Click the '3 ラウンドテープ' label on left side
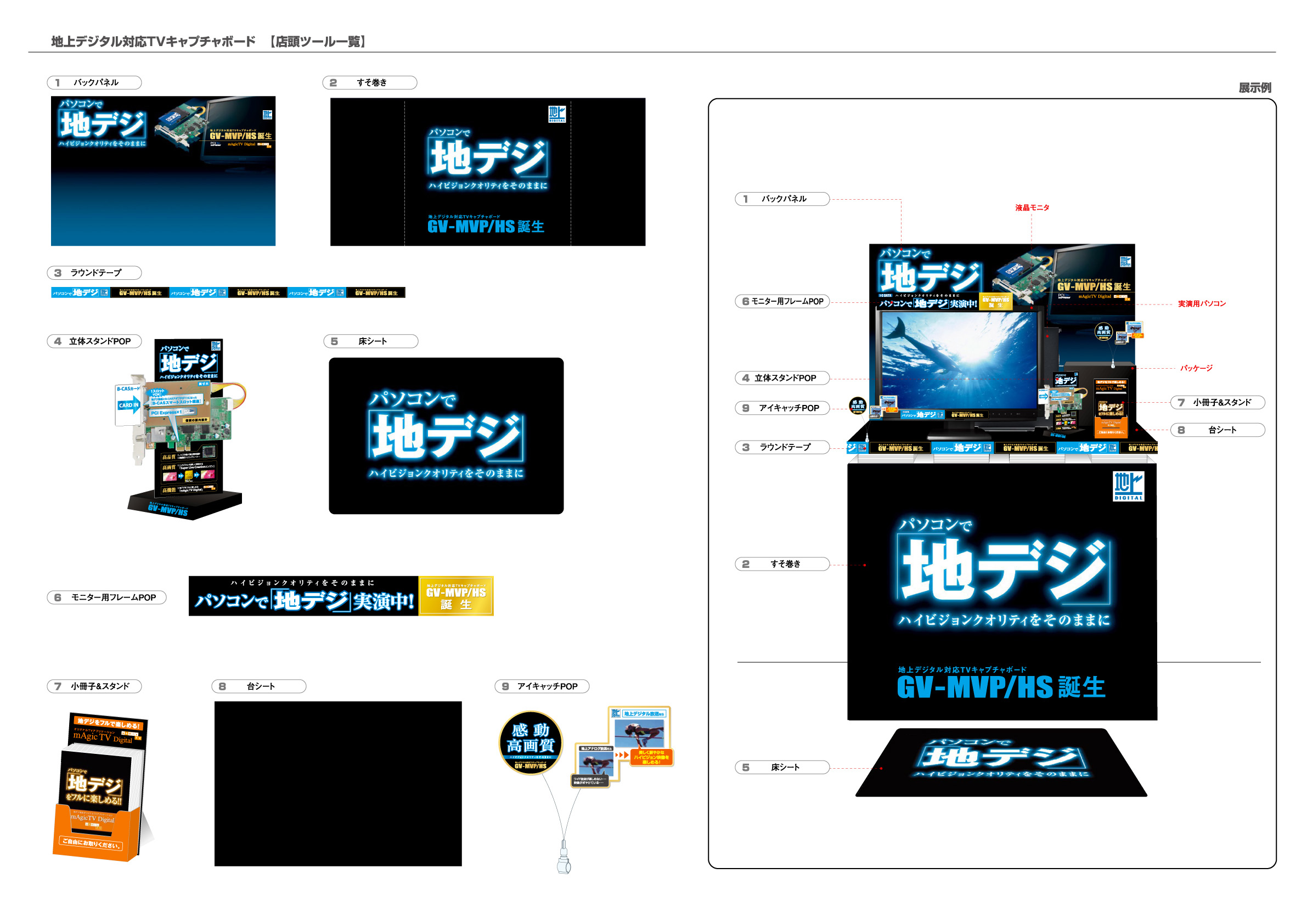The image size is (1307, 924). [94, 273]
